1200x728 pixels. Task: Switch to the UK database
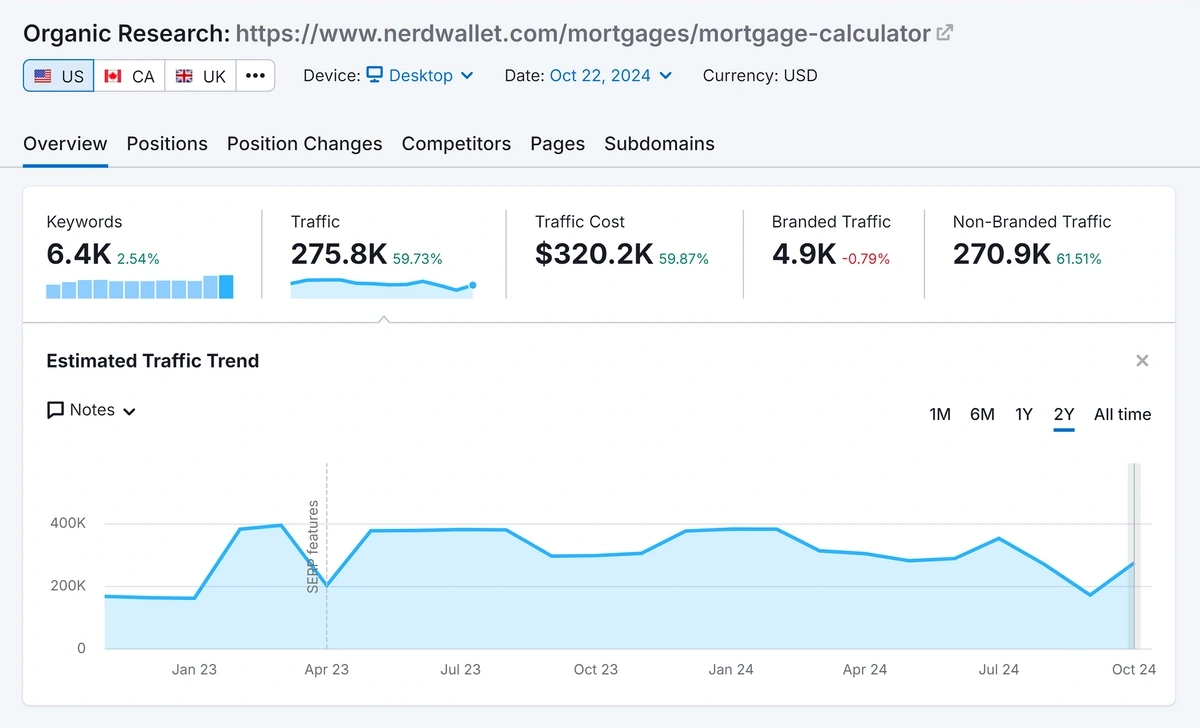pyautogui.click(x=201, y=76)
